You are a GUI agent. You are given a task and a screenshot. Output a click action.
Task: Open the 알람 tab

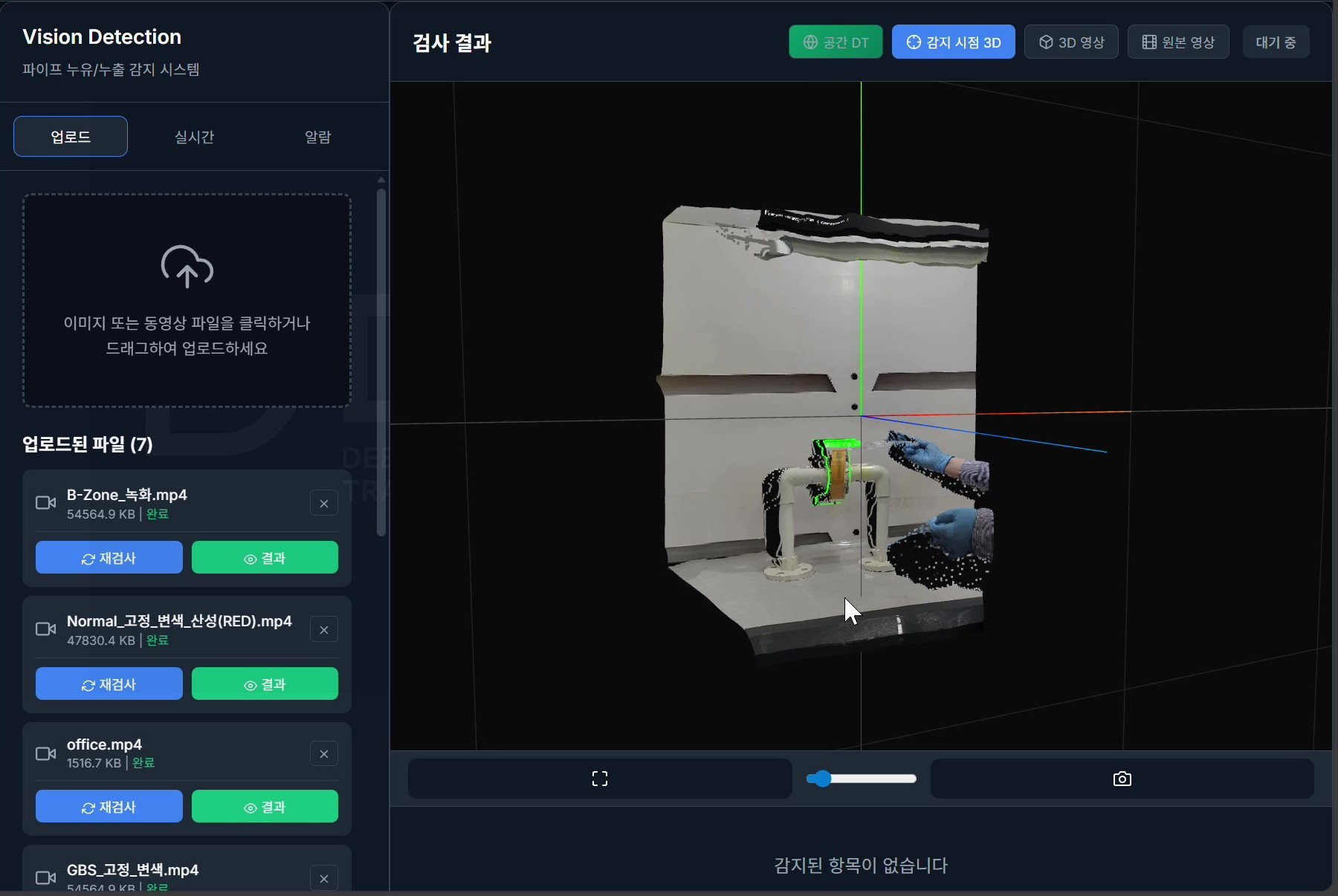(316, 136)
